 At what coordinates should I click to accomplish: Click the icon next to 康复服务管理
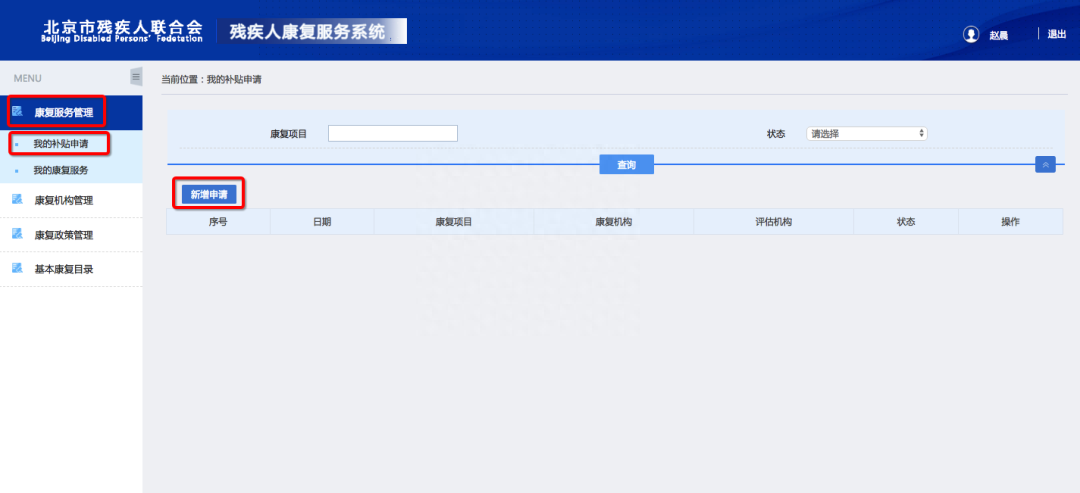point(18,112)
